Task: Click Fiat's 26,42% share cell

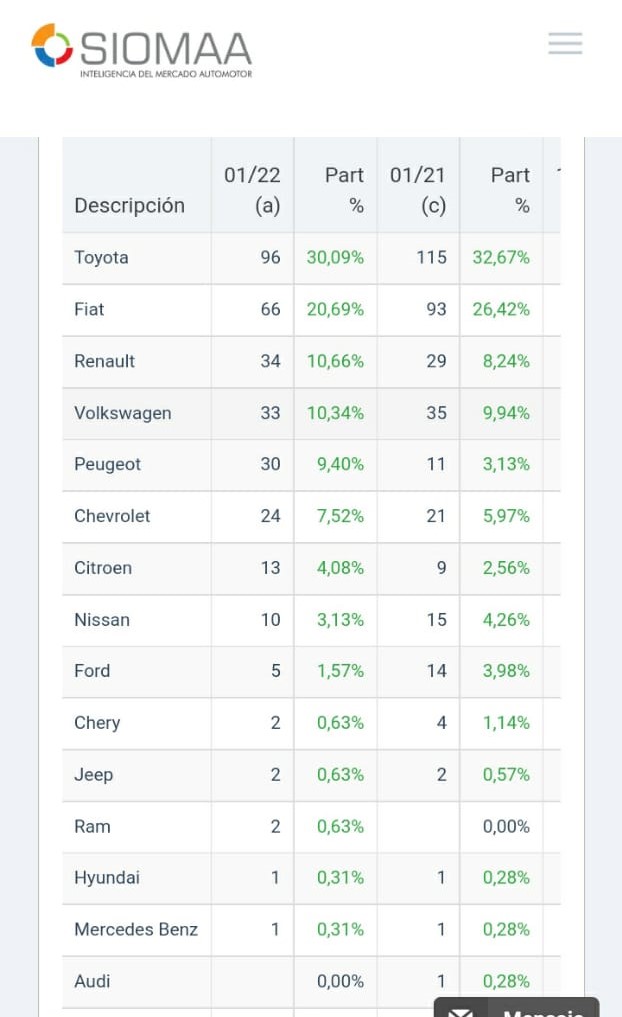Action: tap(501, 309)
